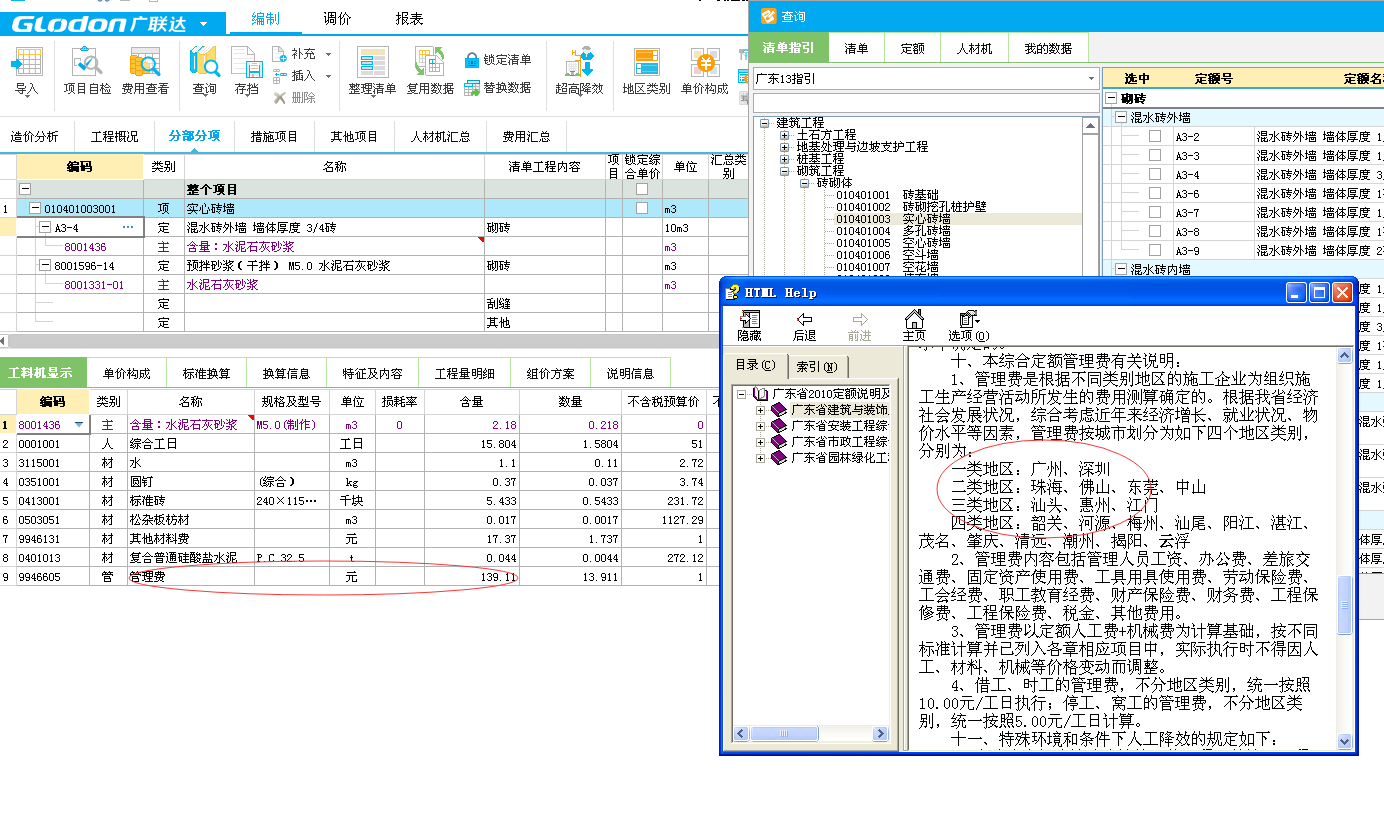The width and height of the screenshot is (1384, 836).
Task: Check the box for quota A3-9
Action: coord(1155,250)
